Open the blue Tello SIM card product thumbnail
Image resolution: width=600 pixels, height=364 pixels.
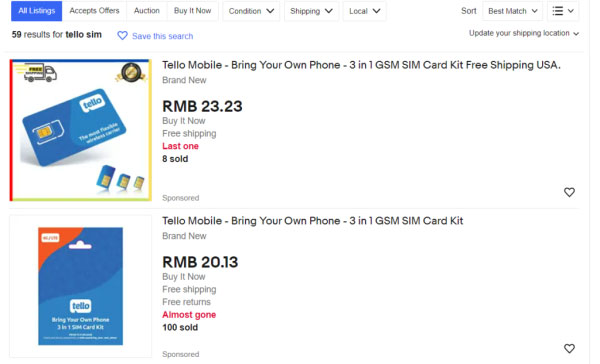(81, 130)
